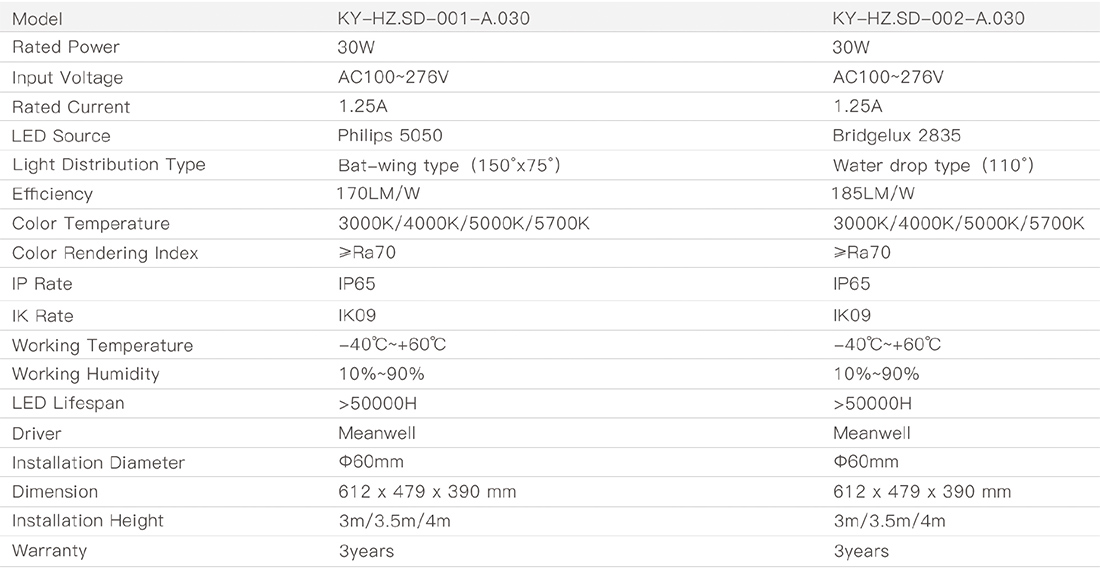Click the Rated Power row label

(x=66, y=47)
